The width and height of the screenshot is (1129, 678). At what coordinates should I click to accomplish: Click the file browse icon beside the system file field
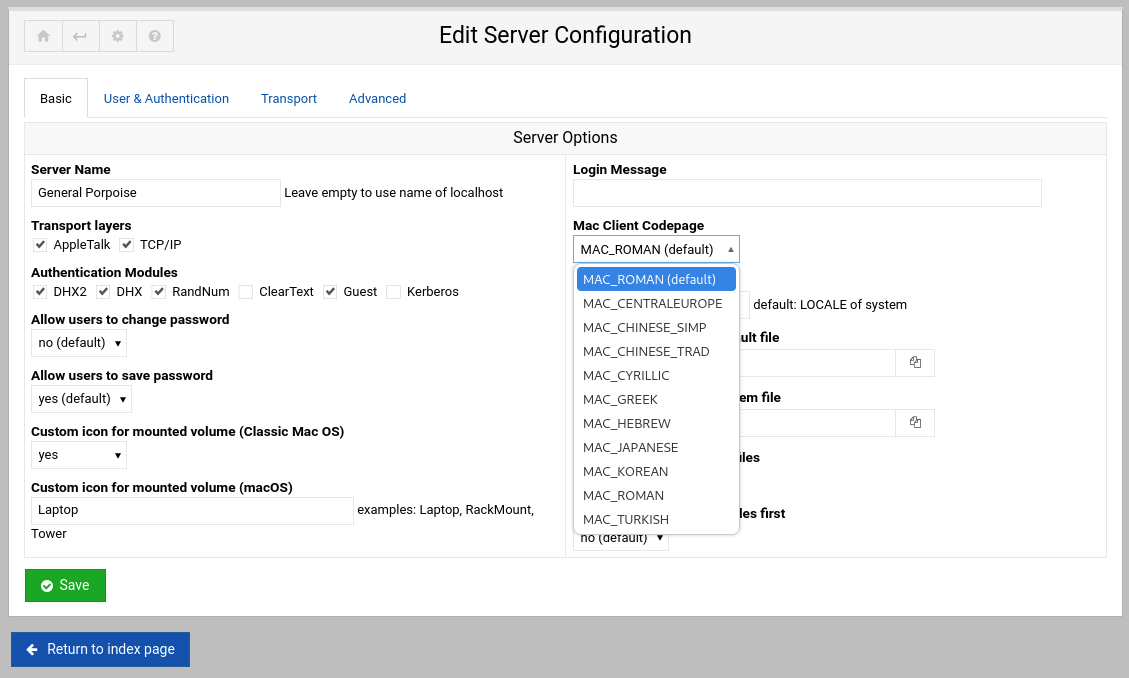pyautogui.click(x=914, y=423)
